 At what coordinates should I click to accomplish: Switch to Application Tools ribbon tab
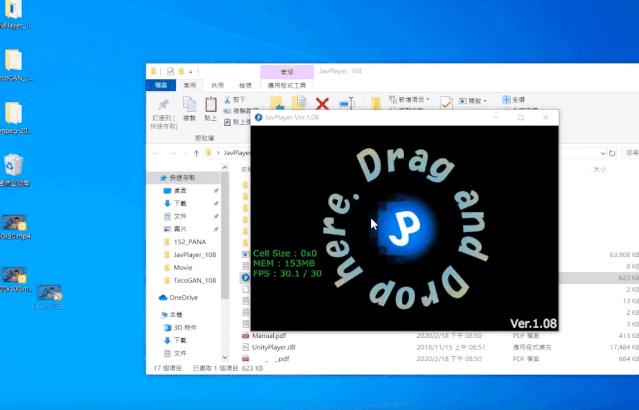tap(287, 85)
